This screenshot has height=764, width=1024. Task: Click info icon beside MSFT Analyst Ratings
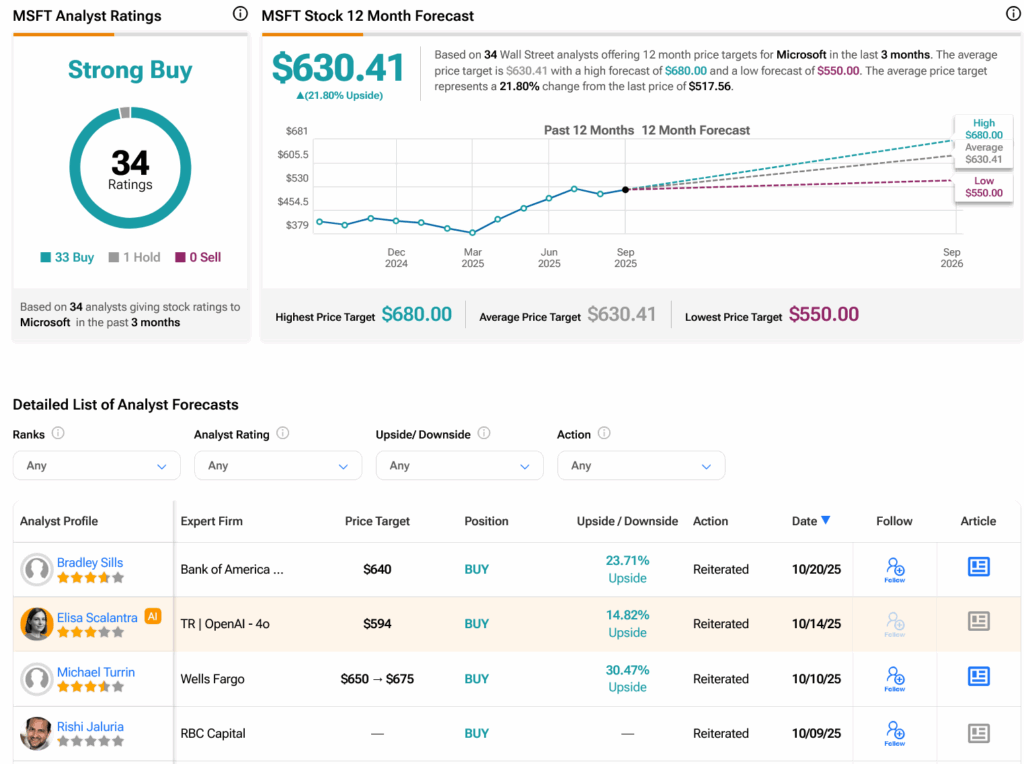[240, 14]
